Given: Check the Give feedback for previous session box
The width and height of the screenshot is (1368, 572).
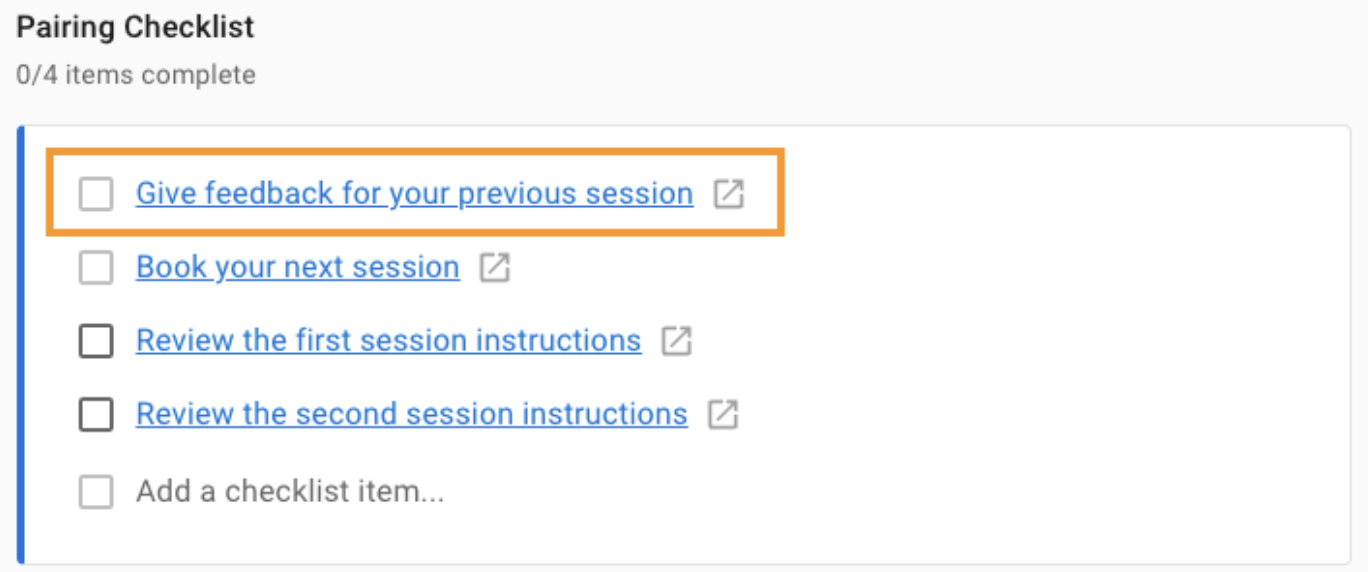Looking at the screenshot, I should [x=96, y=194].
